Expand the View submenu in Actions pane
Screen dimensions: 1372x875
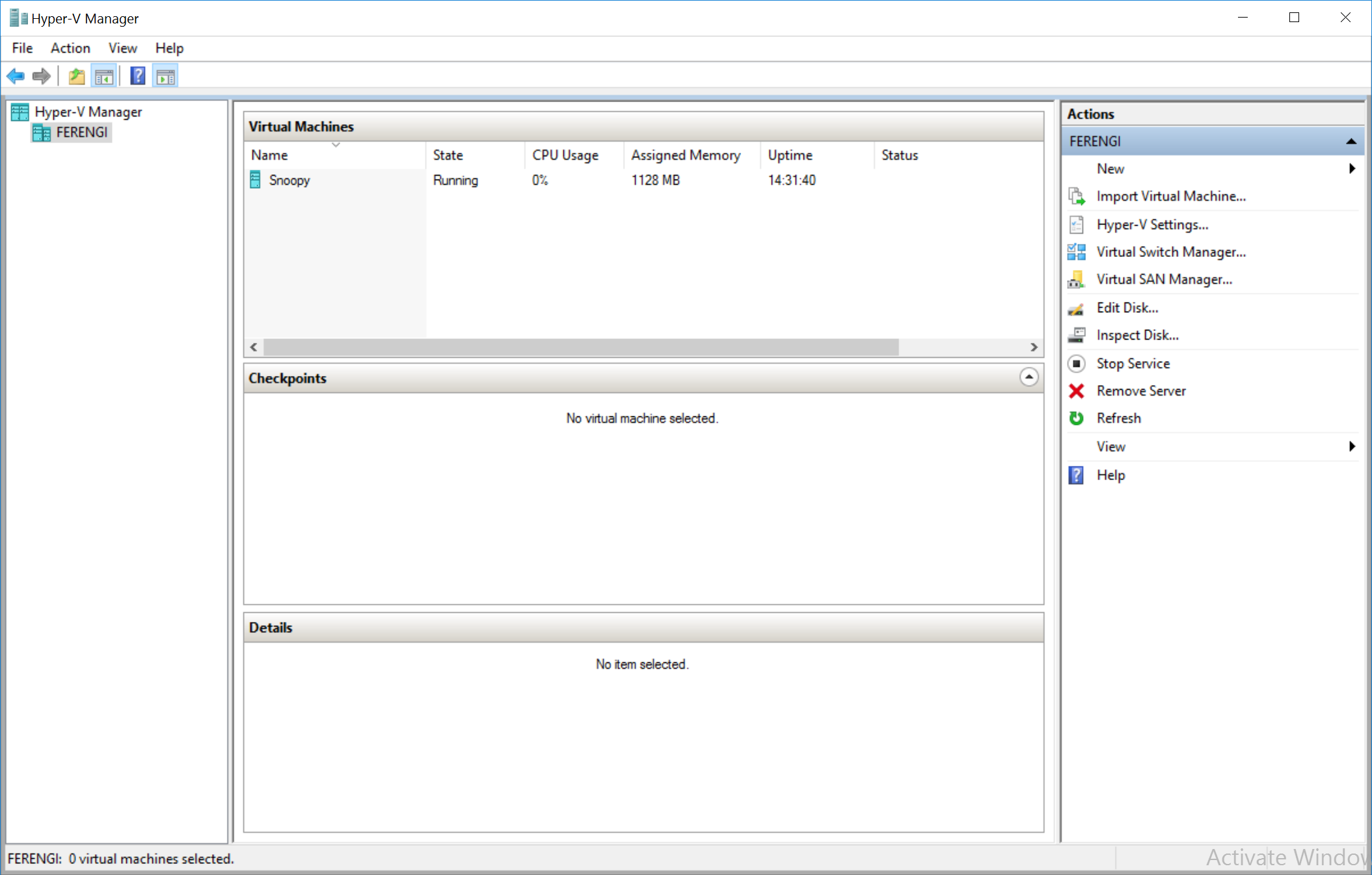coord(1352,446)
